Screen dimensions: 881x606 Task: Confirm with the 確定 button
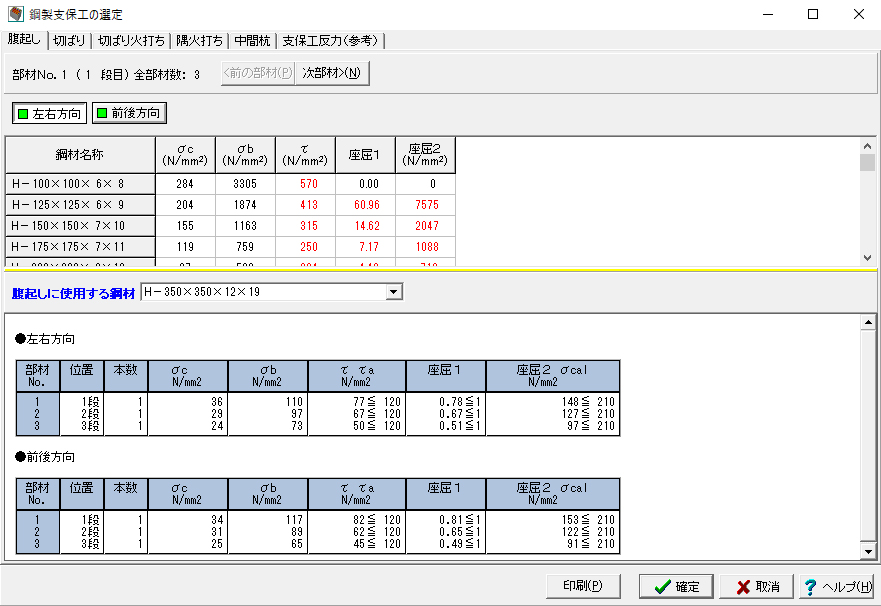[676, 587]
